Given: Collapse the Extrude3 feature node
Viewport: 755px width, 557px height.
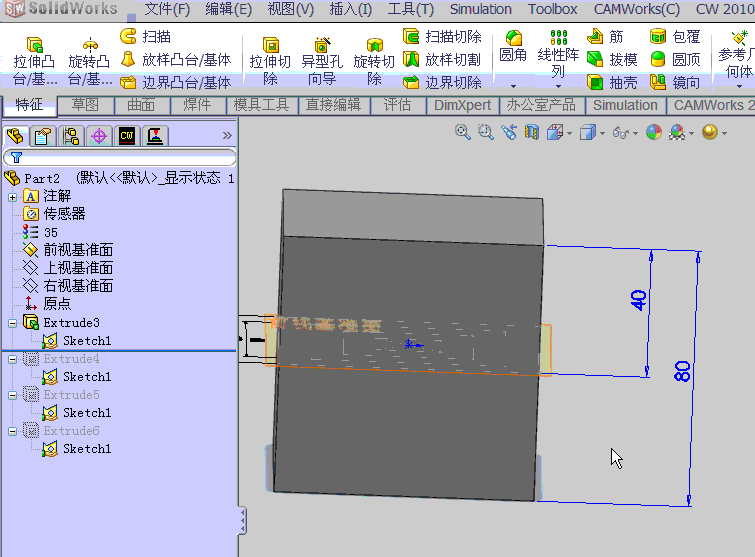Looking at the screenshot, I should (13, 324).
